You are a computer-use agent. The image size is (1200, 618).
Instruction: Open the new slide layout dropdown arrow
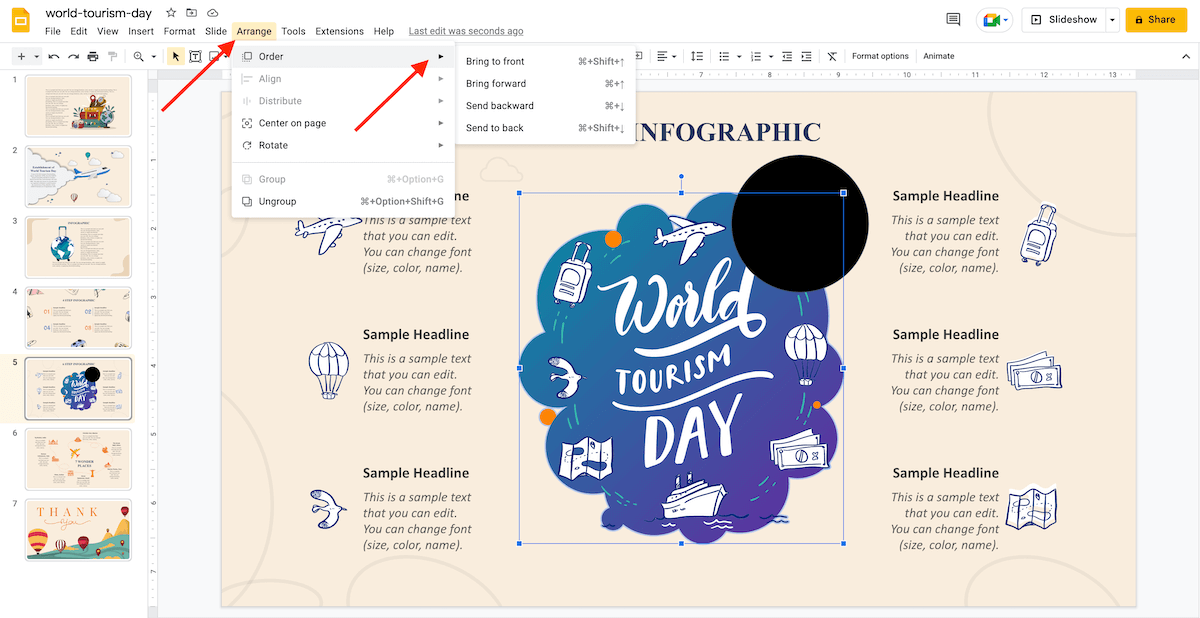(x=37, y=57)
